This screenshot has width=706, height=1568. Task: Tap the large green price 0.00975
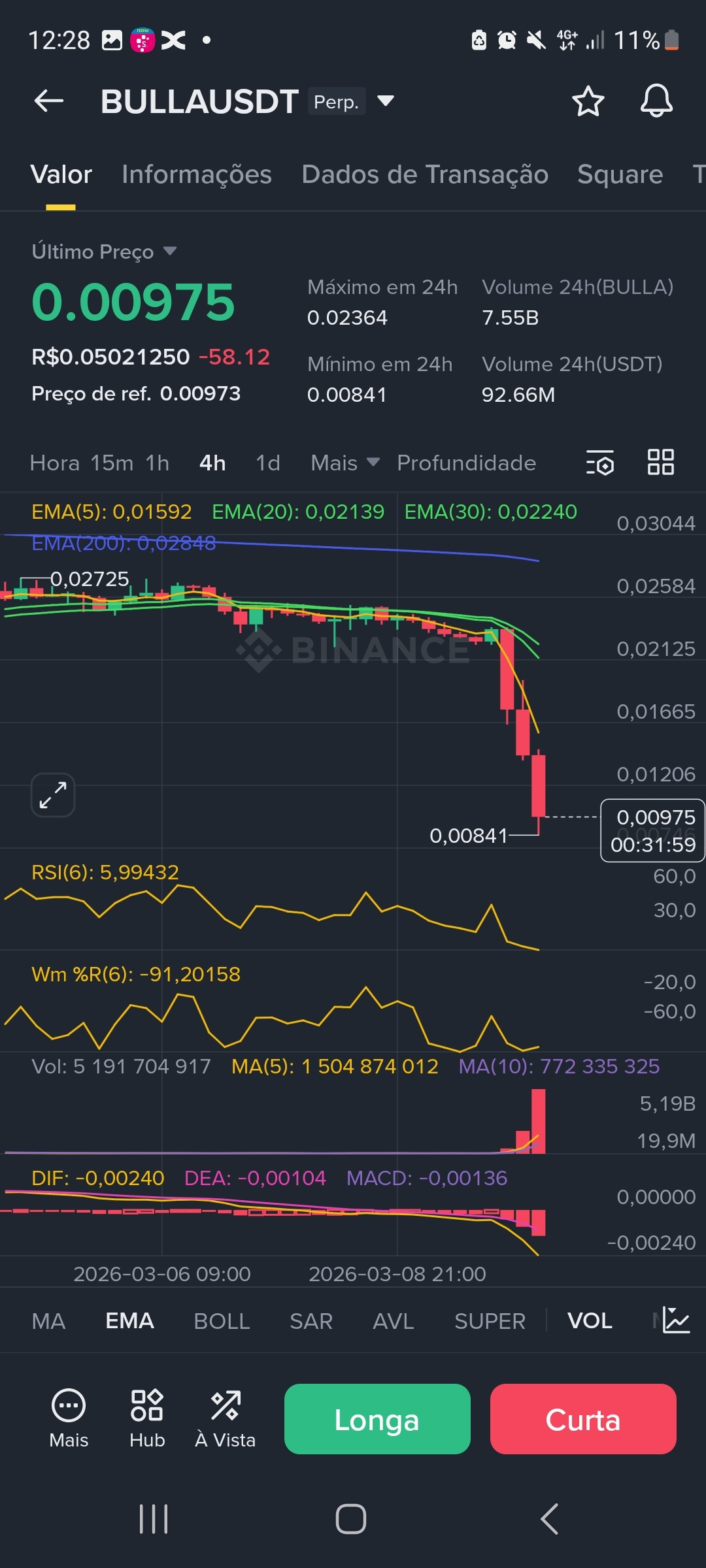(133, 302)
